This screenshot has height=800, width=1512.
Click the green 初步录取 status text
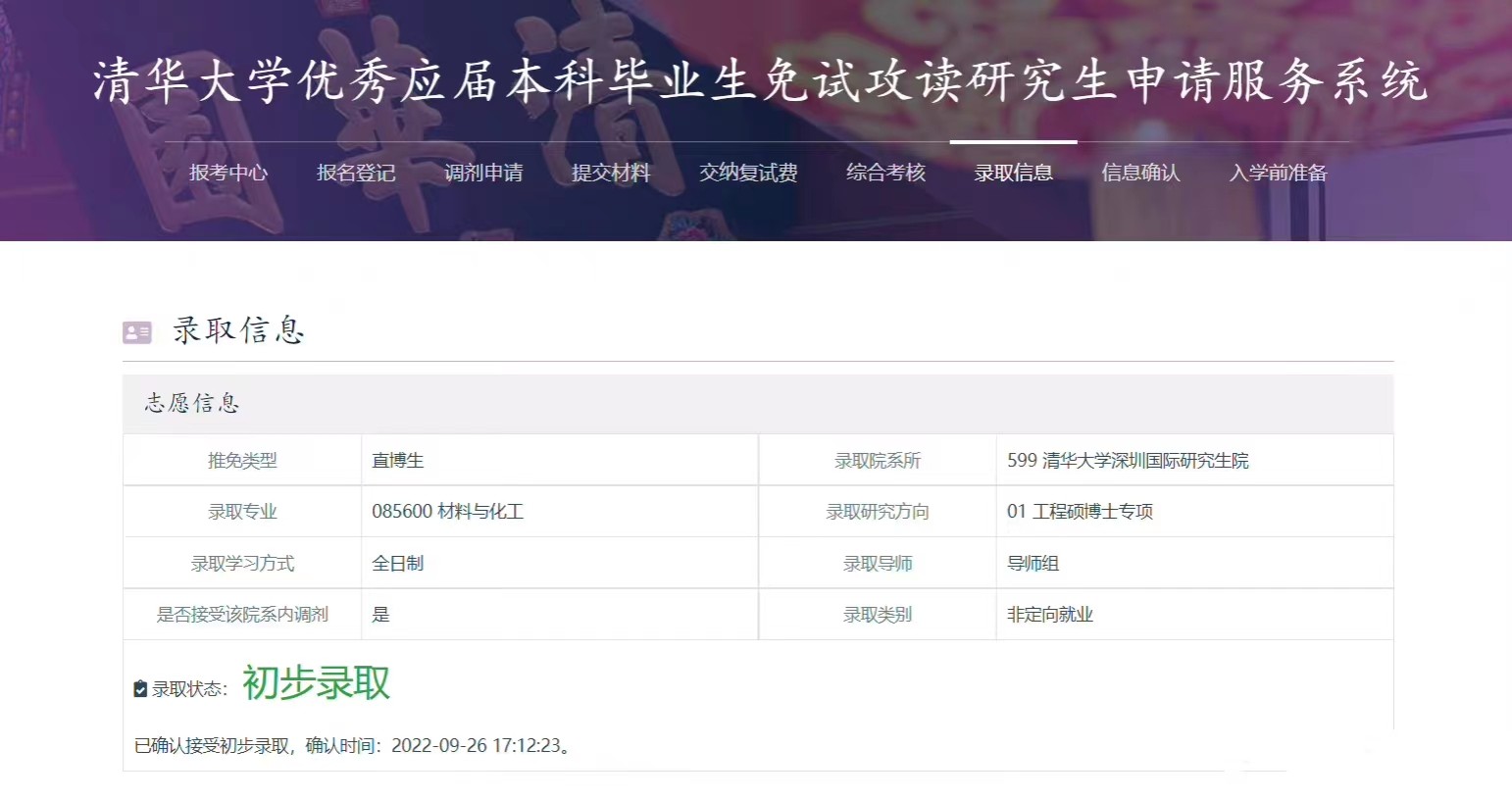tap(316, 682)
